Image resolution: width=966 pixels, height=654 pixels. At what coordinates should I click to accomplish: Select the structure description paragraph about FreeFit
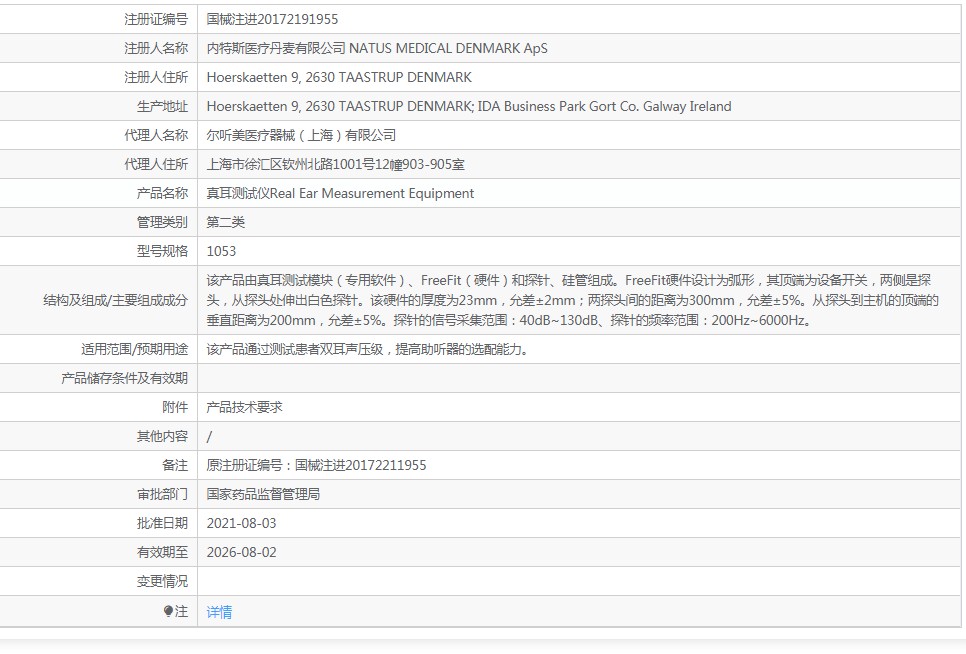click(x=572, y=300)
